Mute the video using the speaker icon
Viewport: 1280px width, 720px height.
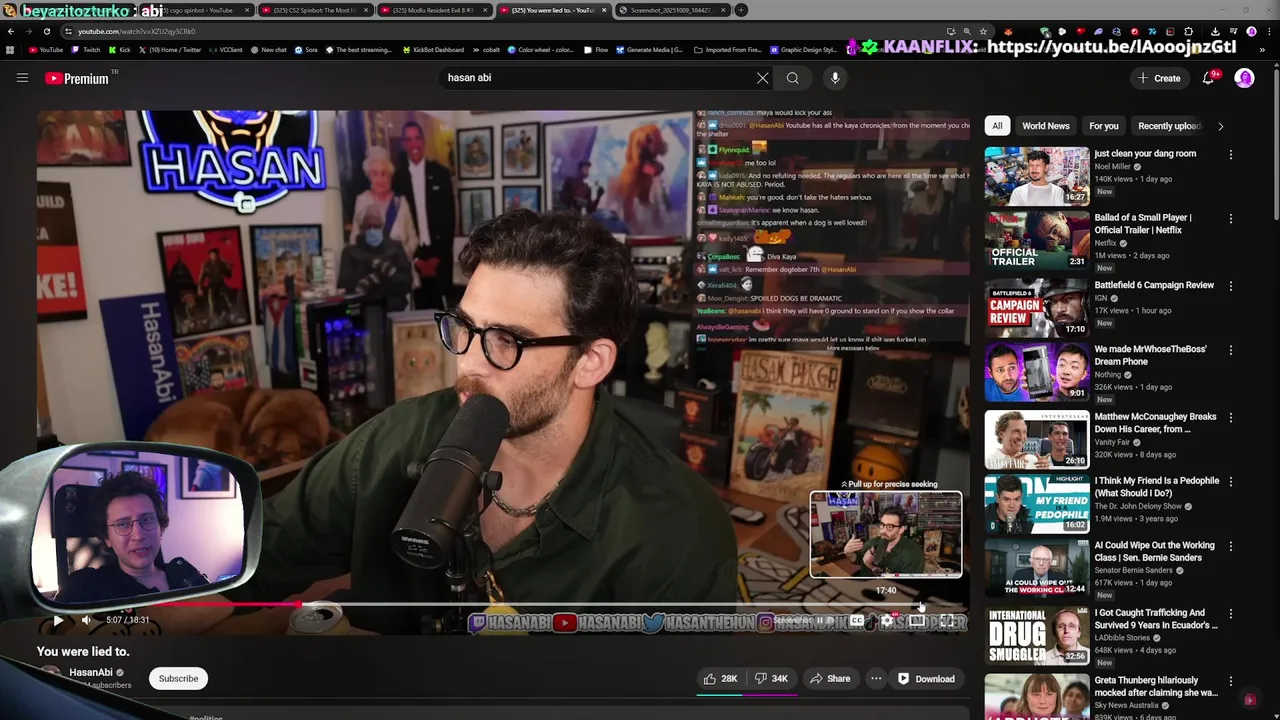[86, 620]
